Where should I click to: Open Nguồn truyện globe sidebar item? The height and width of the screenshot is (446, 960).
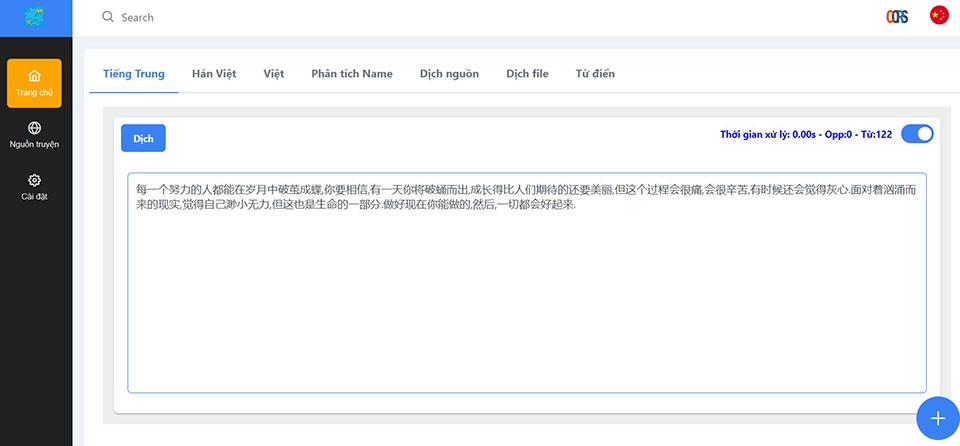tap(34, 135)
